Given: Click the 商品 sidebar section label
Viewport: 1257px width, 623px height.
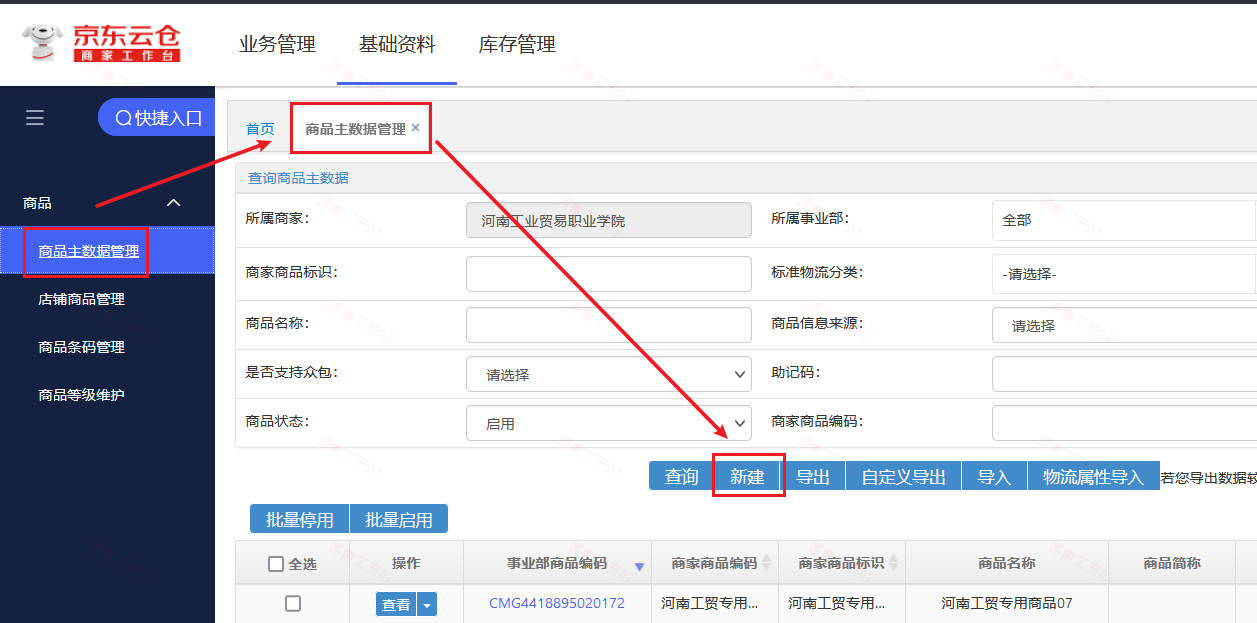Looking at the screenshot, I should coord(37,203).
